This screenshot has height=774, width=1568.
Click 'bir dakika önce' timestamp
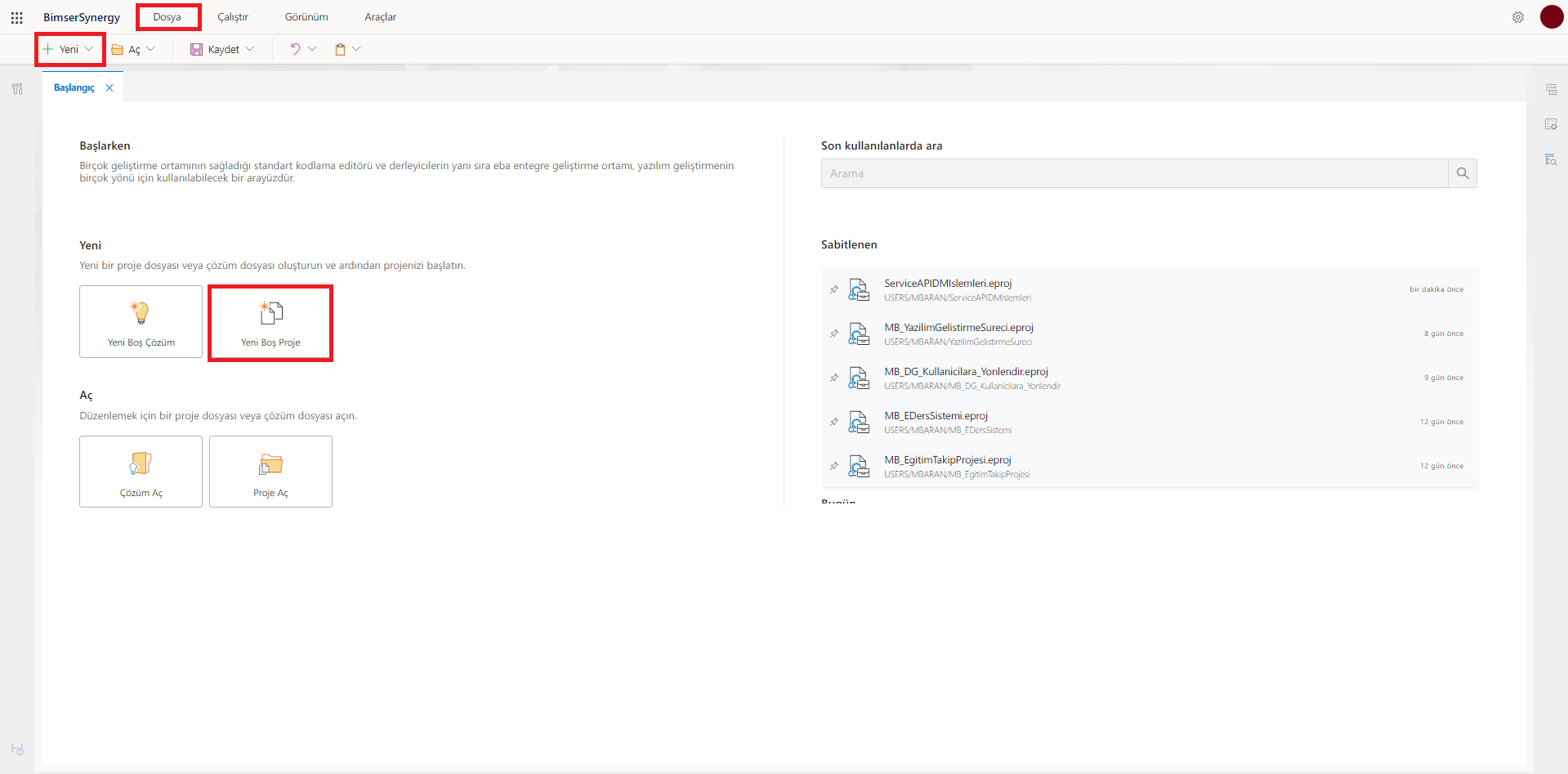click(x=1436, y=289)
